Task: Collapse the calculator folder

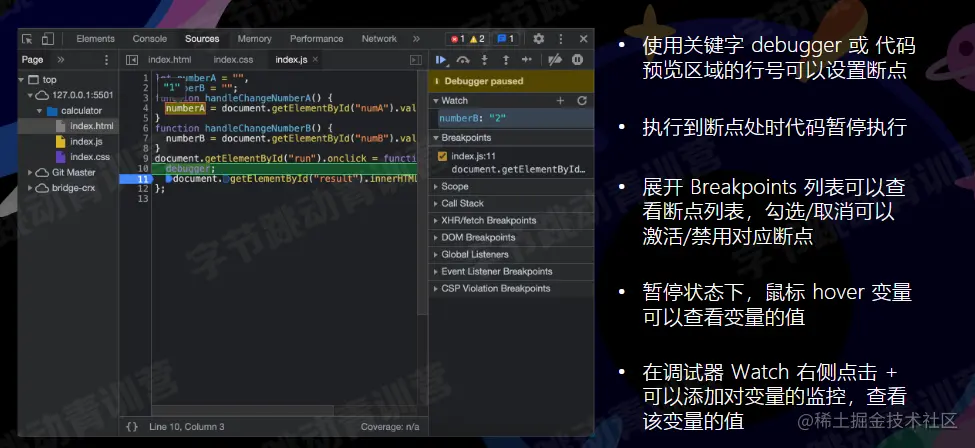Action: click(x=39, y=111)
